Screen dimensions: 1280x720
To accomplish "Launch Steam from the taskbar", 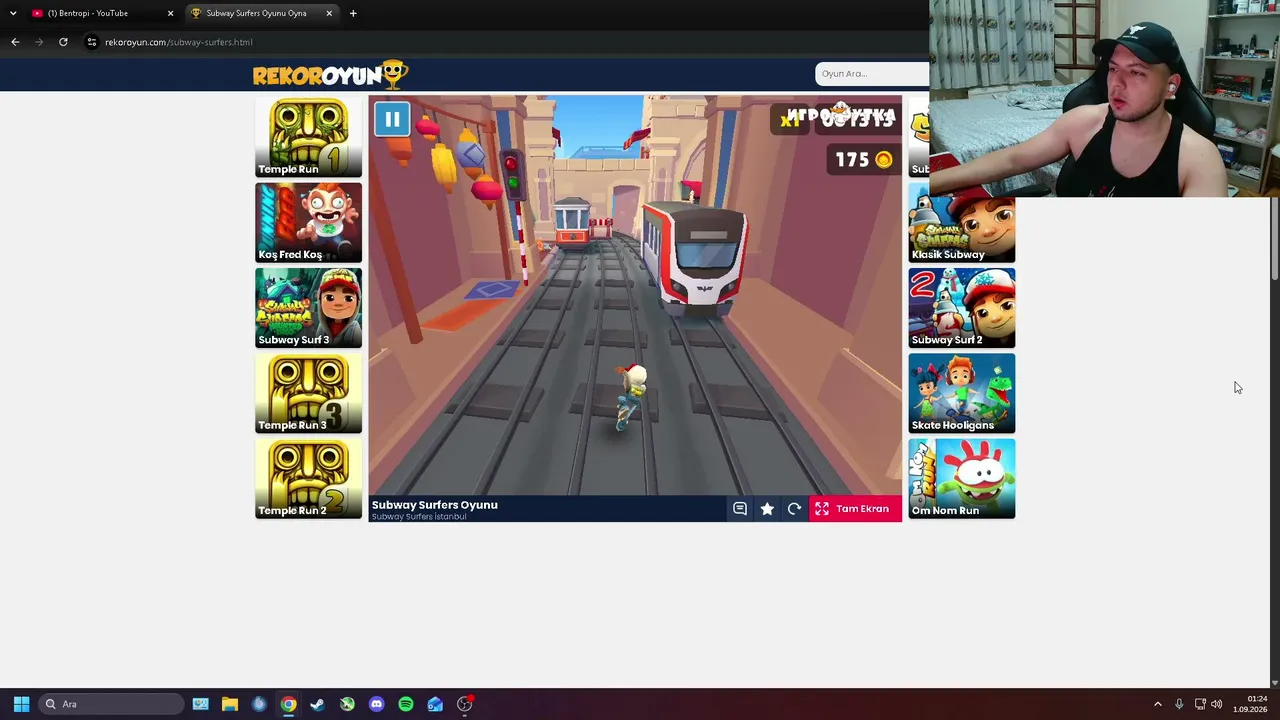I will pos(317,704).
